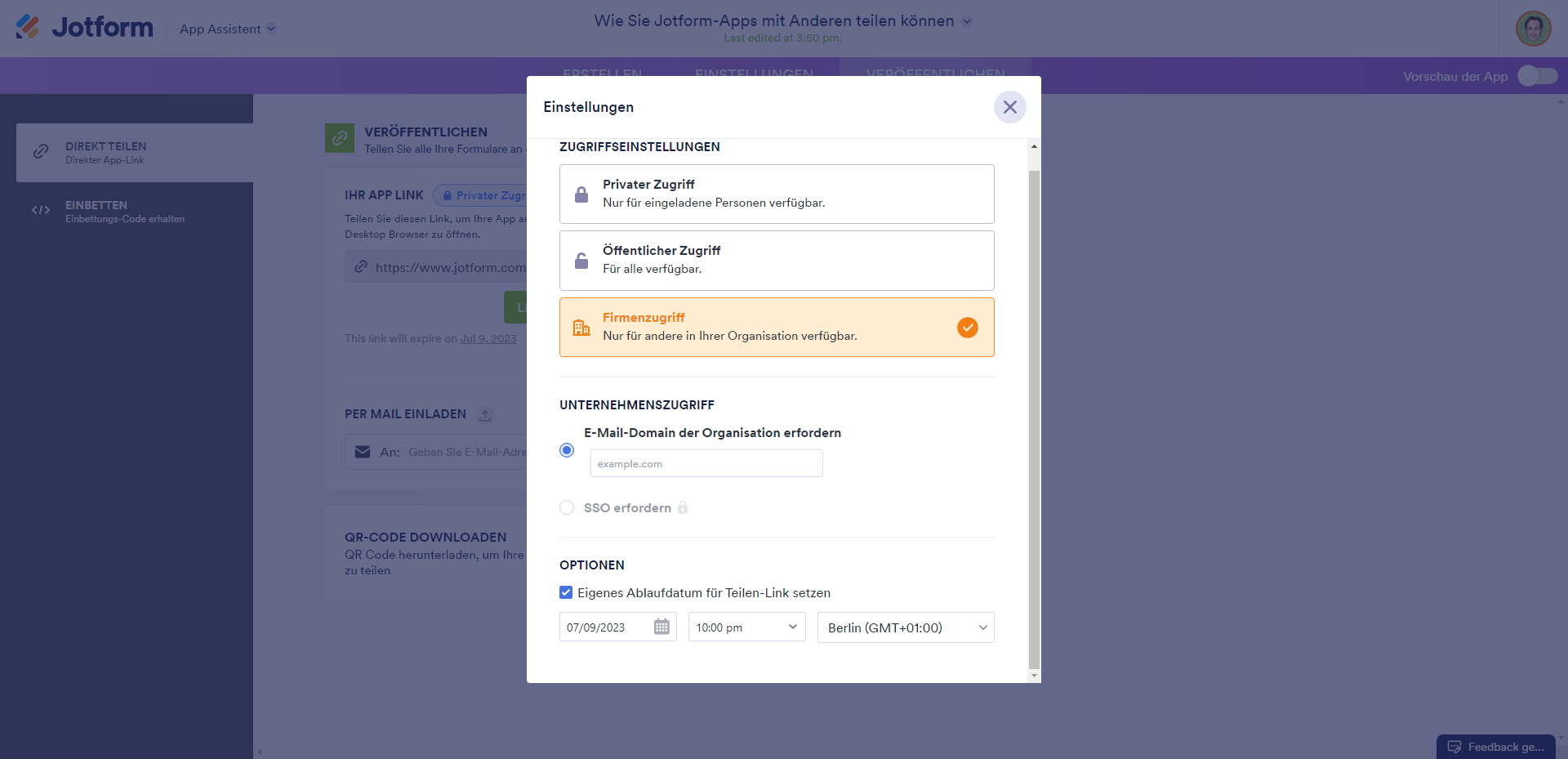Screen dimensions: 1568x759
Task: Uncheck Eigenes Ablaufdatum für Teilen-Link
Action: tap(566, 592)
